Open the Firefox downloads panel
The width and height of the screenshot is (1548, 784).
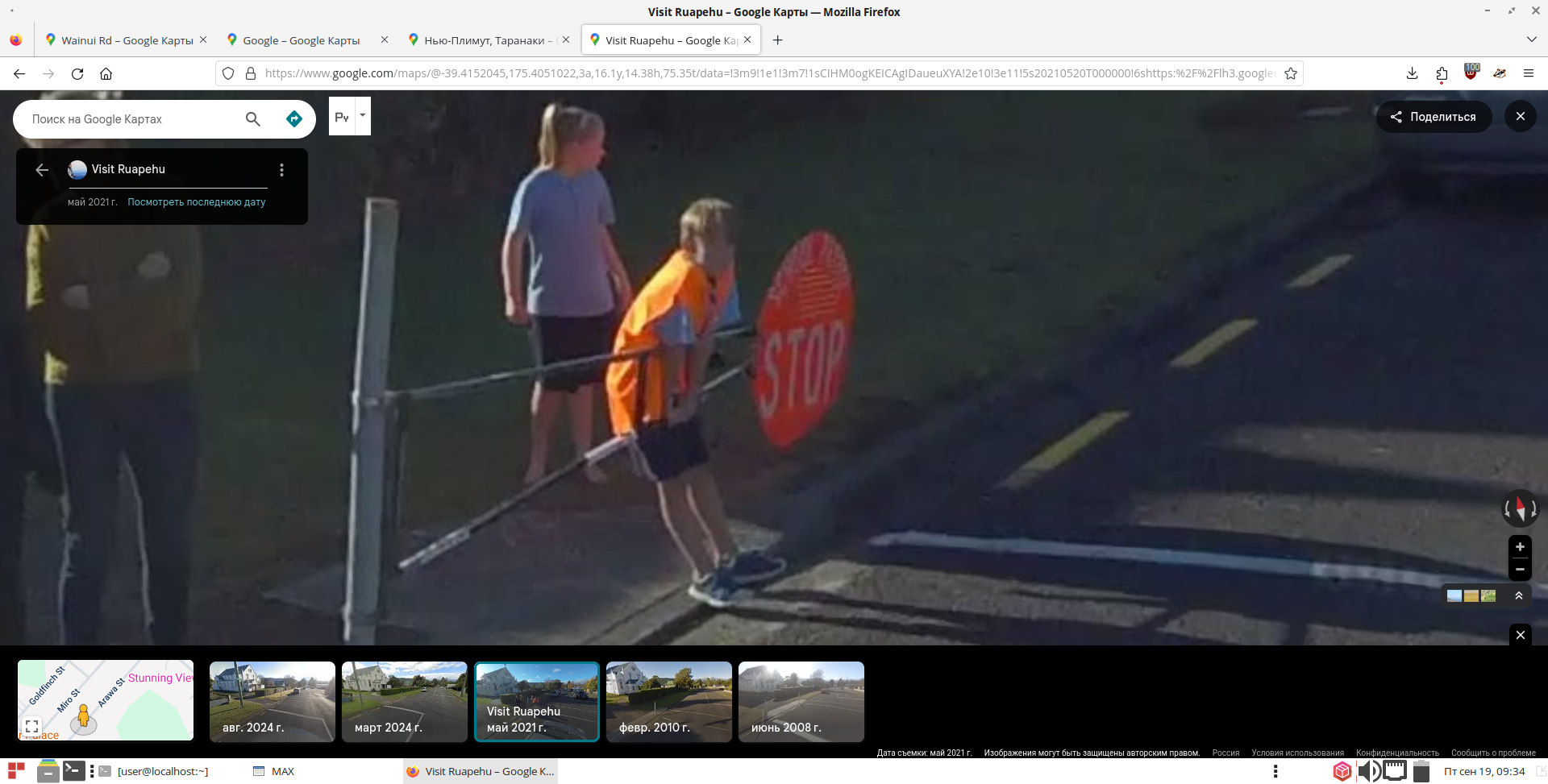pyautogui.click(x=1413, y=73)
